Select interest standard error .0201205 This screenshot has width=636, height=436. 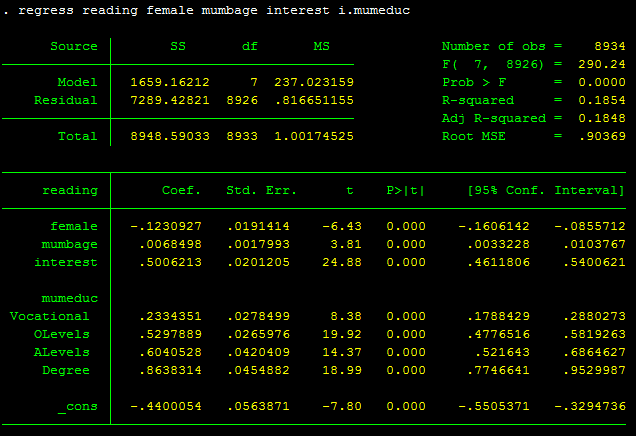(x=258, y=262)
